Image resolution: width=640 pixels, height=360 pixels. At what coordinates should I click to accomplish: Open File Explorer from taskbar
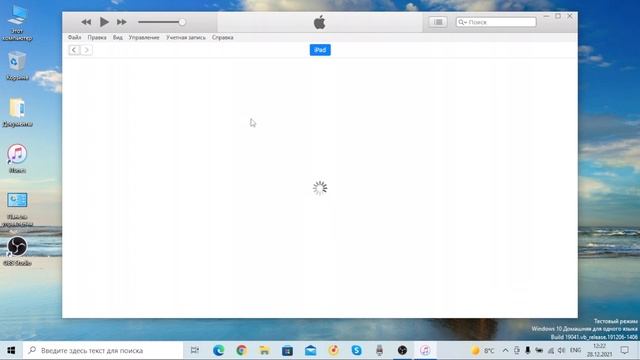pyautogui.click(x=264, y=350)
